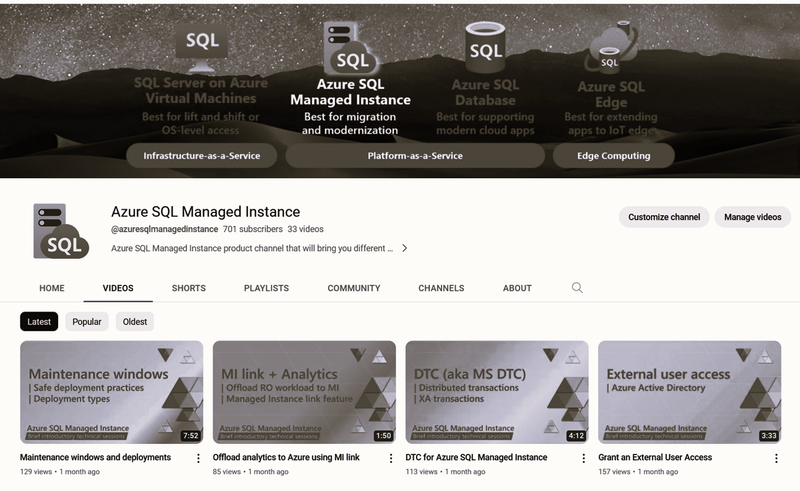Image resolution: width=800 pixels, height=491 pixels.
Task: Switch to the SHORTS tab
Action: [189, 288]
